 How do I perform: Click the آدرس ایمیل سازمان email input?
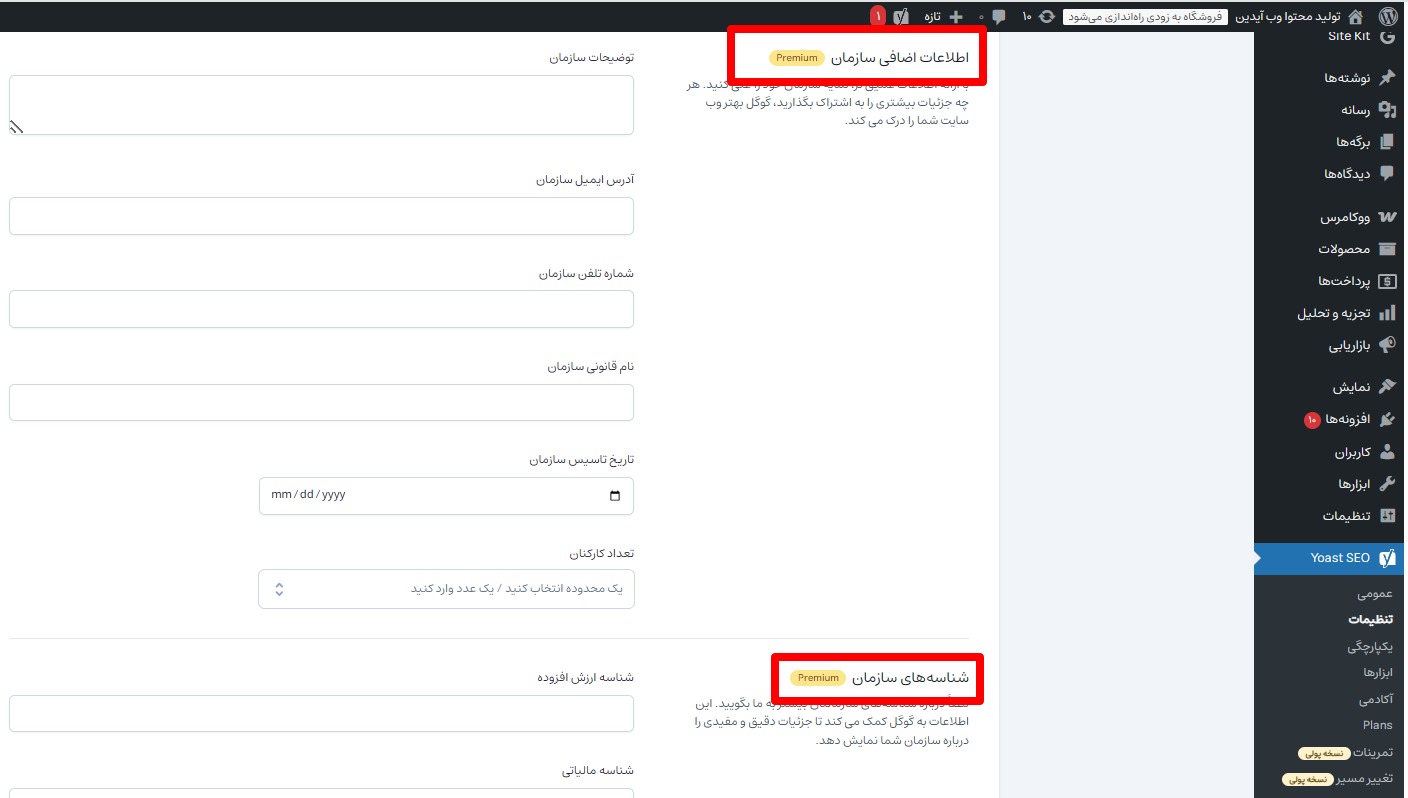point(321,216)
